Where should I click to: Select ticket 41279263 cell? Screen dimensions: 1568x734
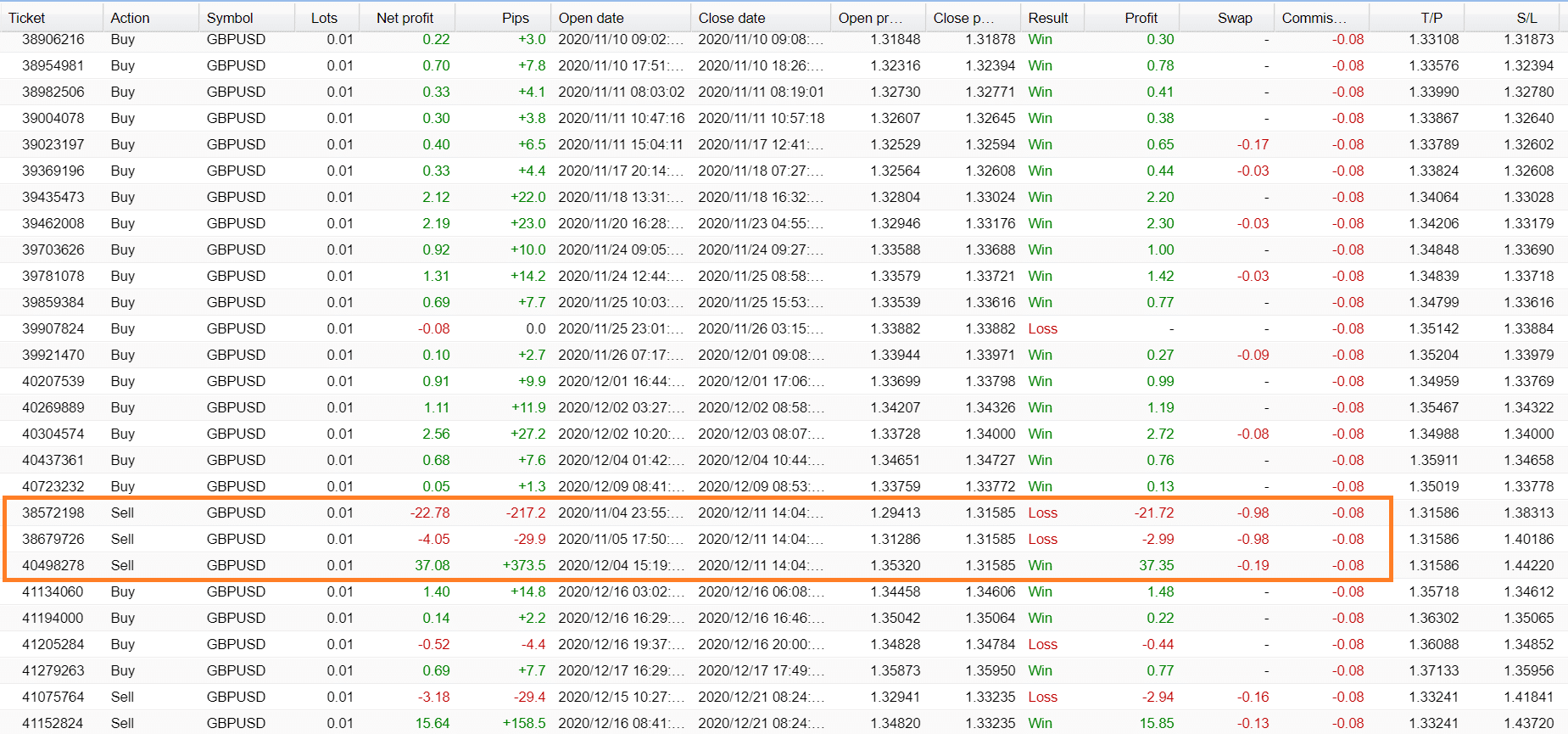click(x=53, y=670)
